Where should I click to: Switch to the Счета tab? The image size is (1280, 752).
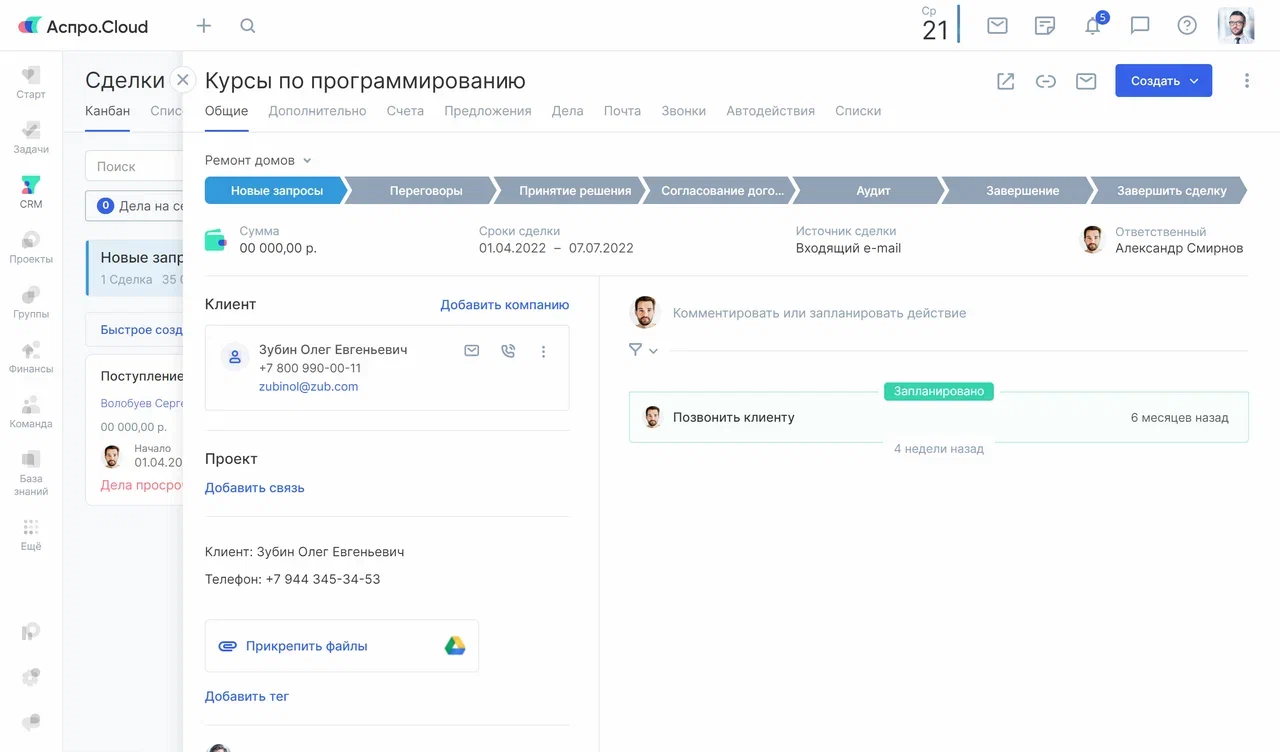tap(405, 111)
